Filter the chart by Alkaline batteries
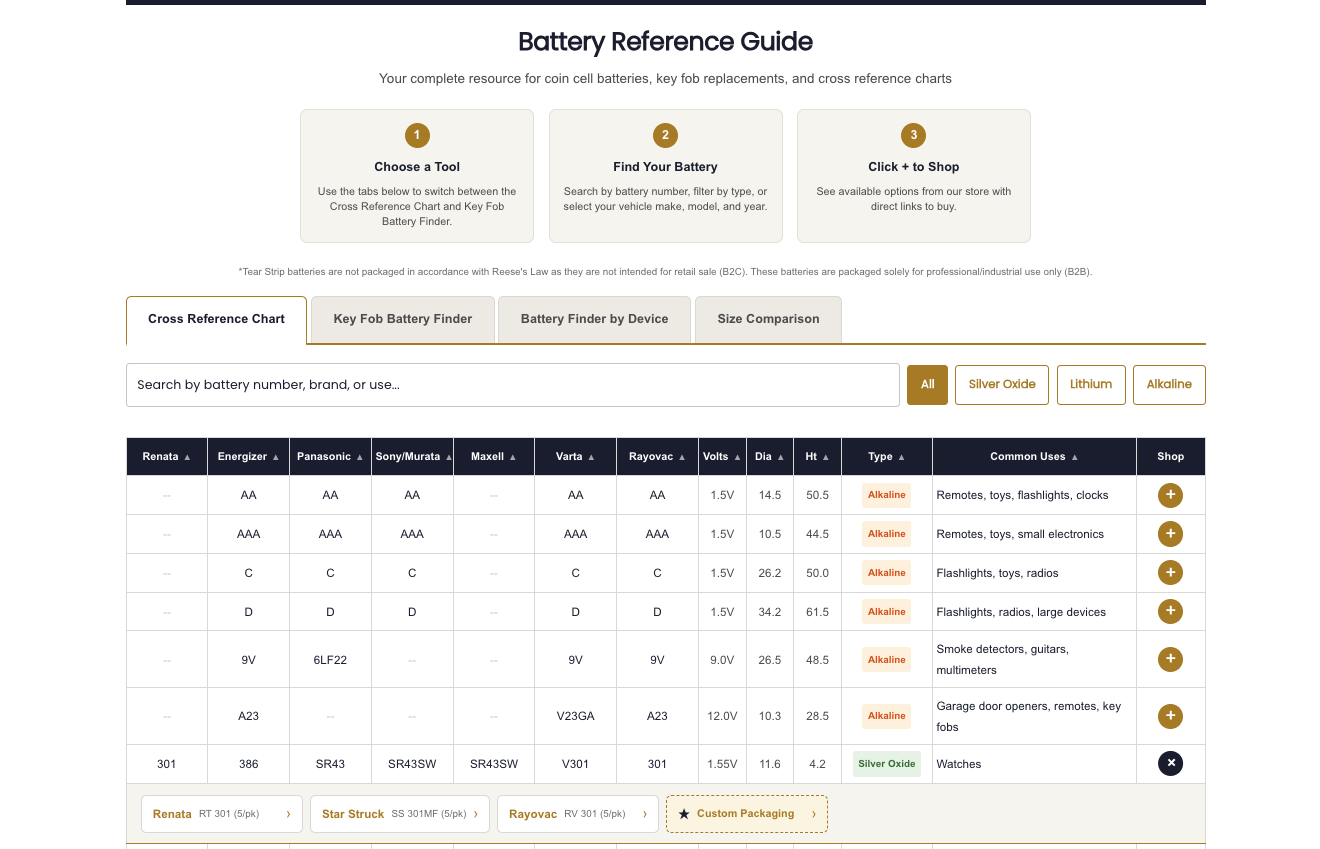This screenshot has height=849, width=1320. [x=1169, y=384]
